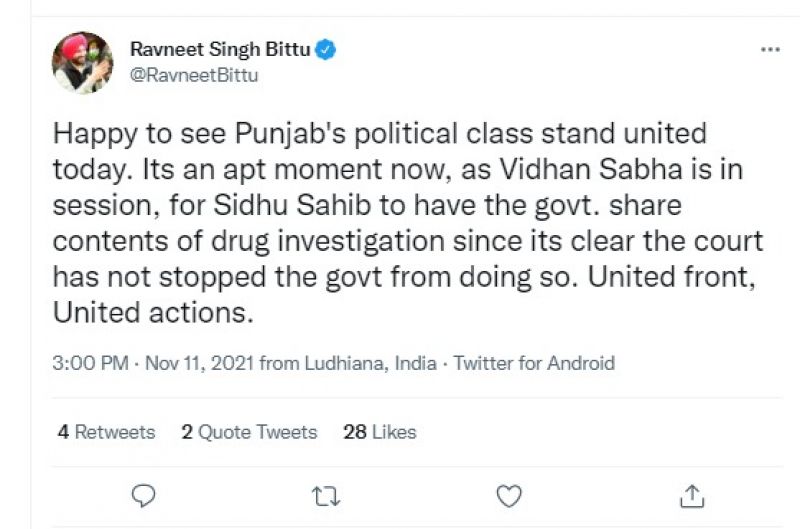Open the reply icon under the tweet
This screenshot has width=800, height=529.
pos(144,495)
